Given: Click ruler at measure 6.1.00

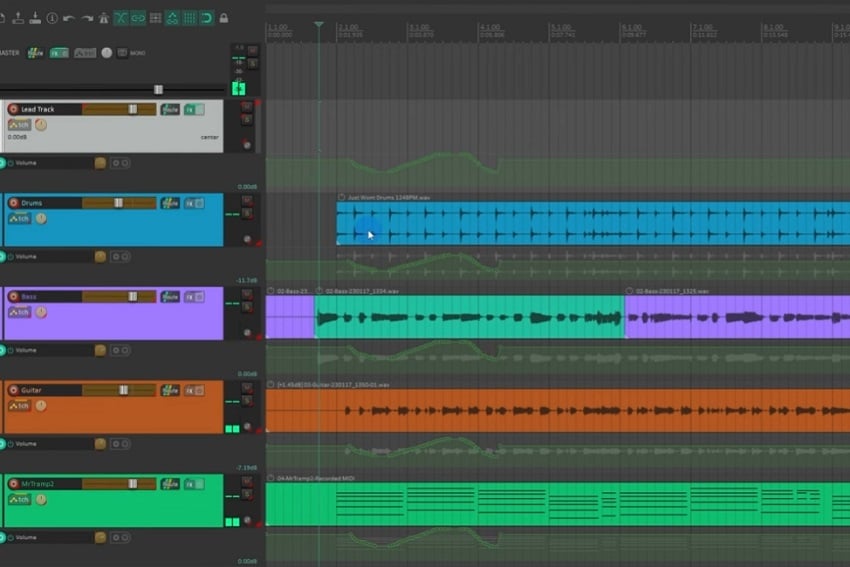Looking at the screenshot, I should pos(633,27).
